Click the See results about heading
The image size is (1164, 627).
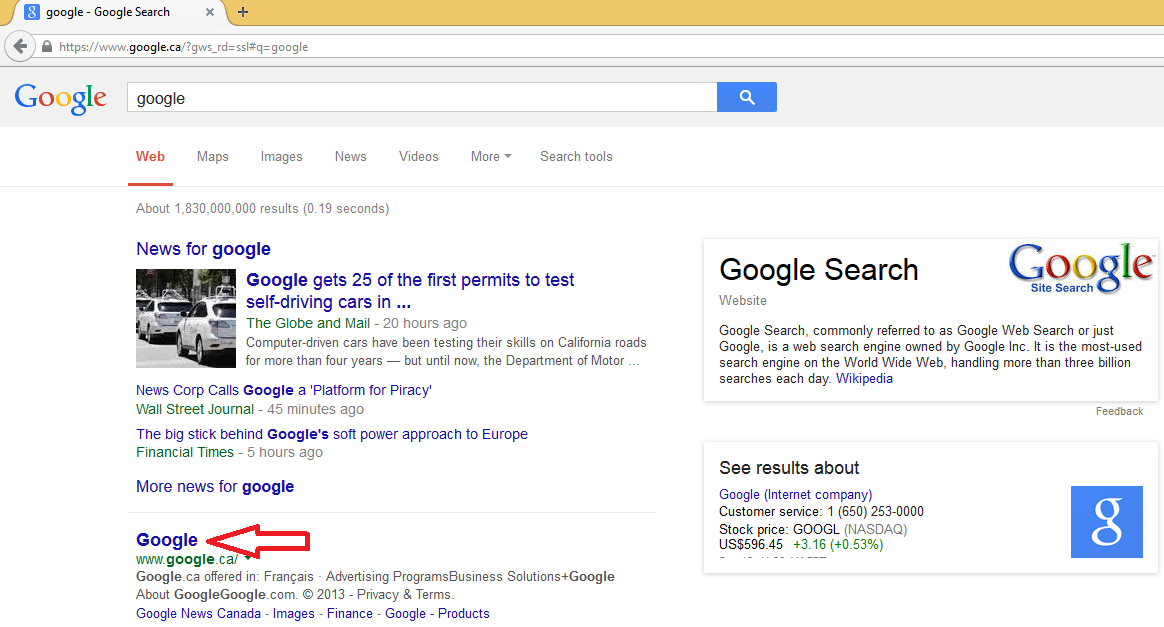point(789,468)
